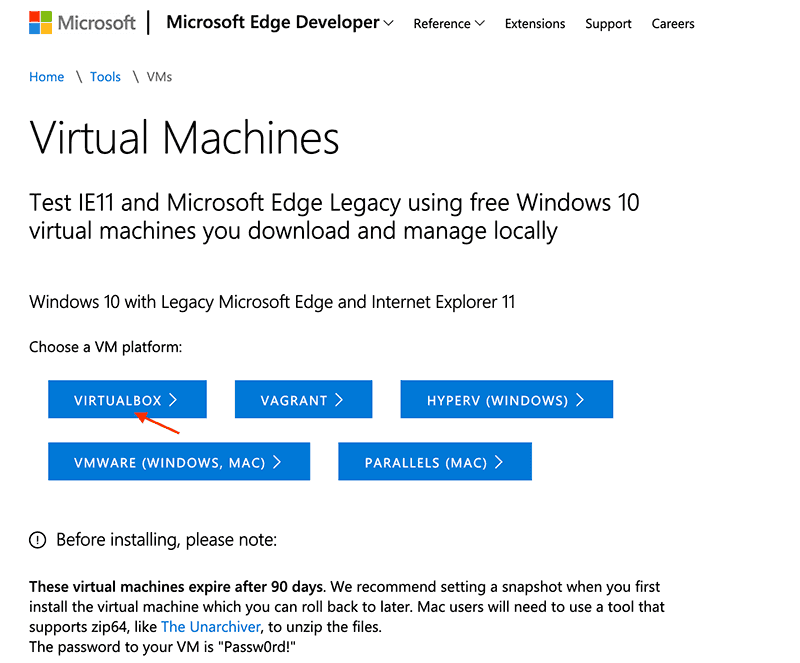Navigate to Home via the breadcrumb

pos(46,76)
